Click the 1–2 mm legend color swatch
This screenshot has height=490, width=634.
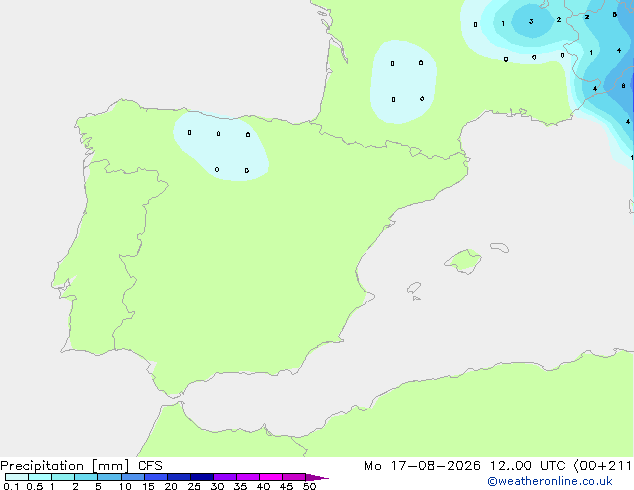63,477
